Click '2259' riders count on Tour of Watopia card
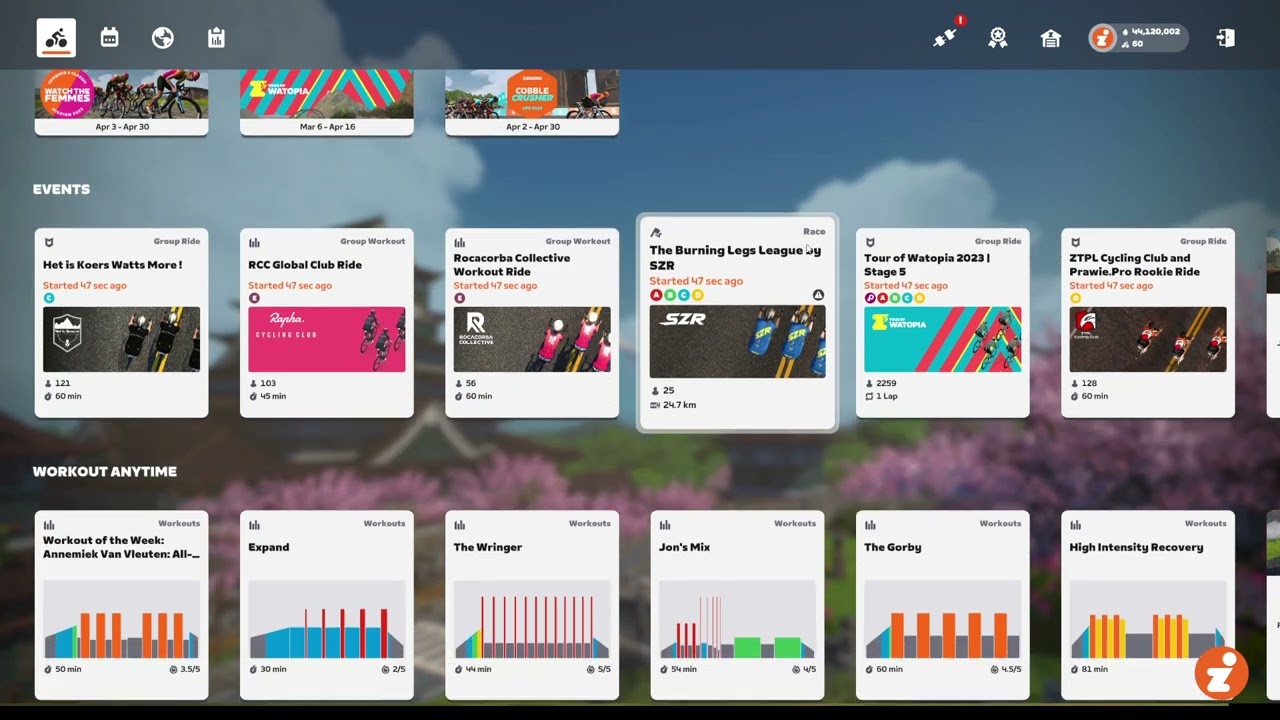The height and width of the screenshot is (720, 1280). [886, 383]
